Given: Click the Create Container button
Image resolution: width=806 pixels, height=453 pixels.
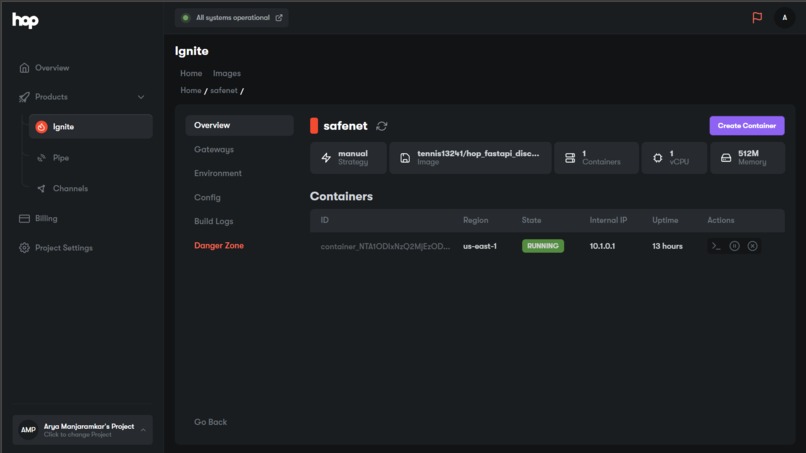Looking at the screenshot, I should [x=747, y=125].
